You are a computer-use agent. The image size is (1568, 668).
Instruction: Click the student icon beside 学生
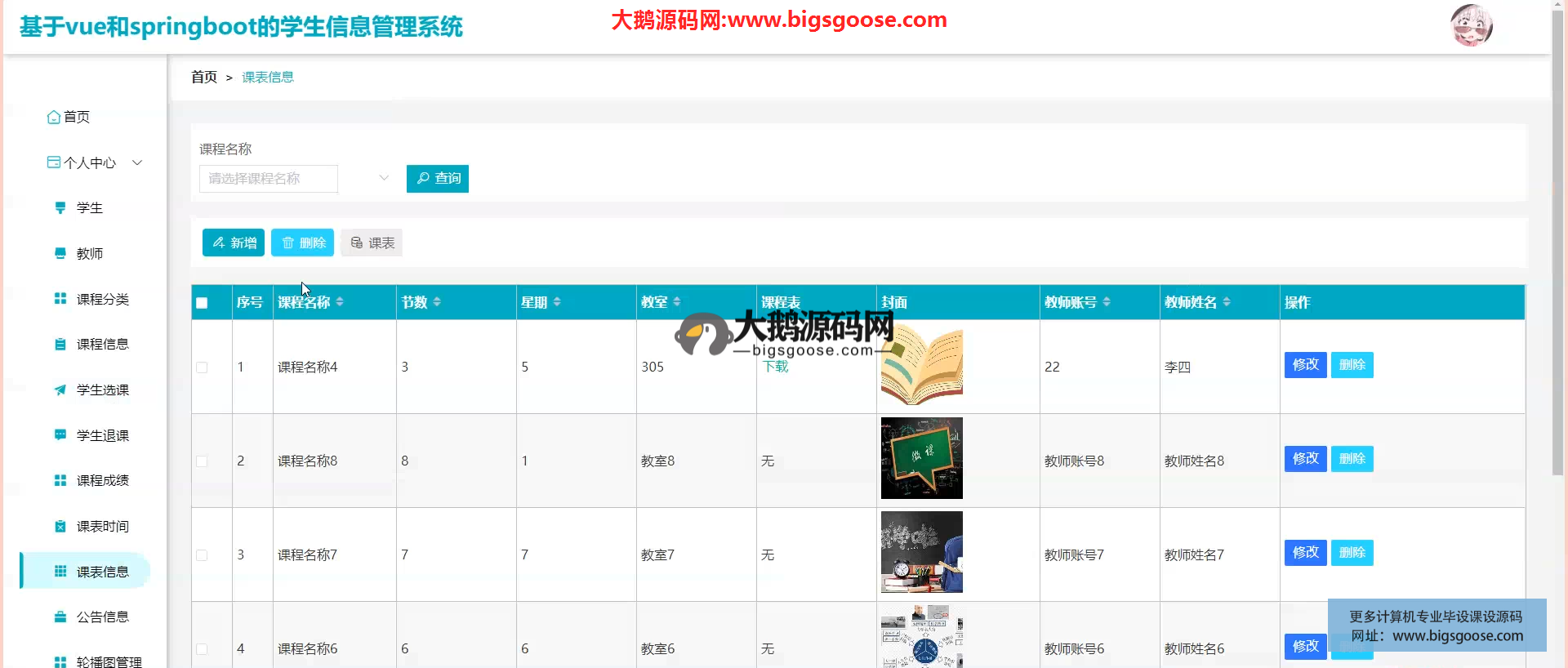[x=60, y=208]
